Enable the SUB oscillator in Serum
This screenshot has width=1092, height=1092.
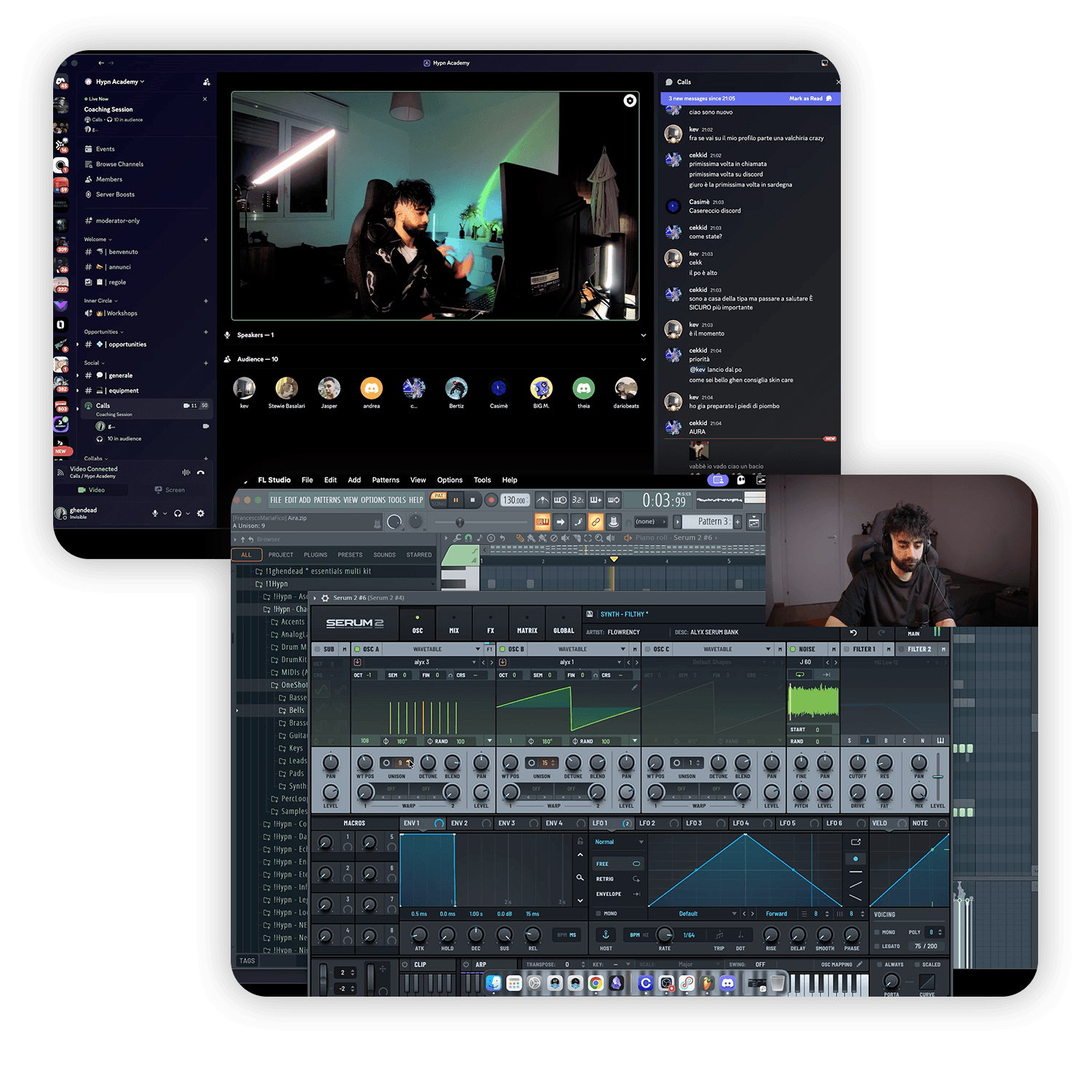pos(317,649)
